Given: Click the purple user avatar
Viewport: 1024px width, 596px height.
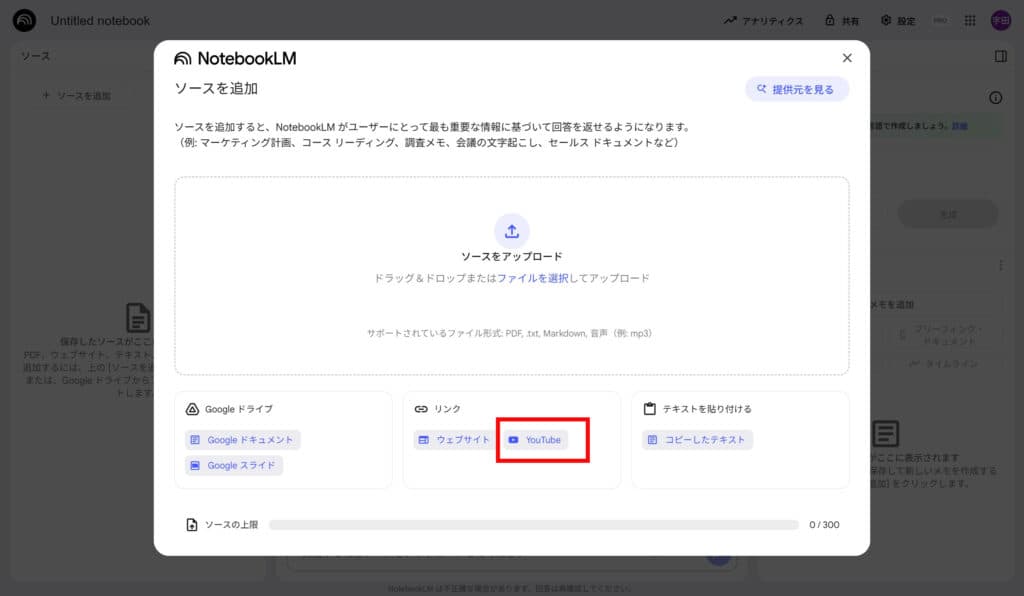Looking at the screenshot, I should pyautogui.click(x=1000, y=20).
